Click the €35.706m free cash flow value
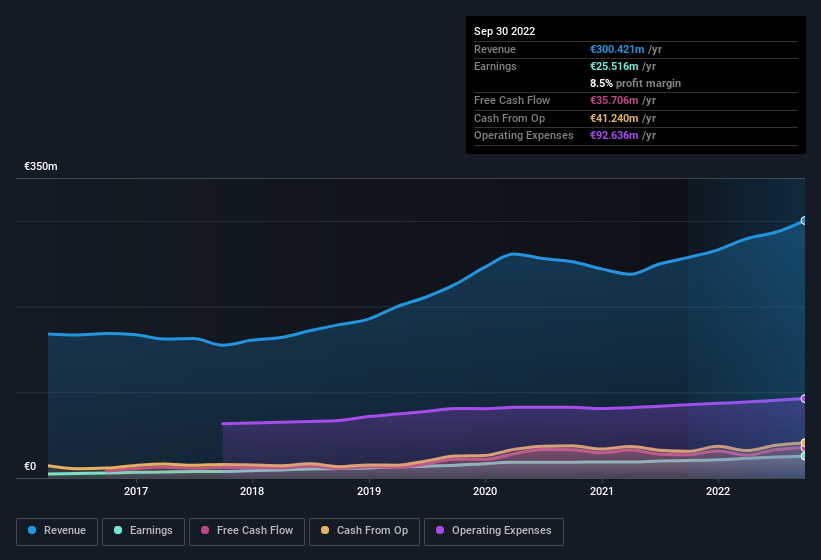821x560 pixels. pyautogui.click(x=614, y=100)
